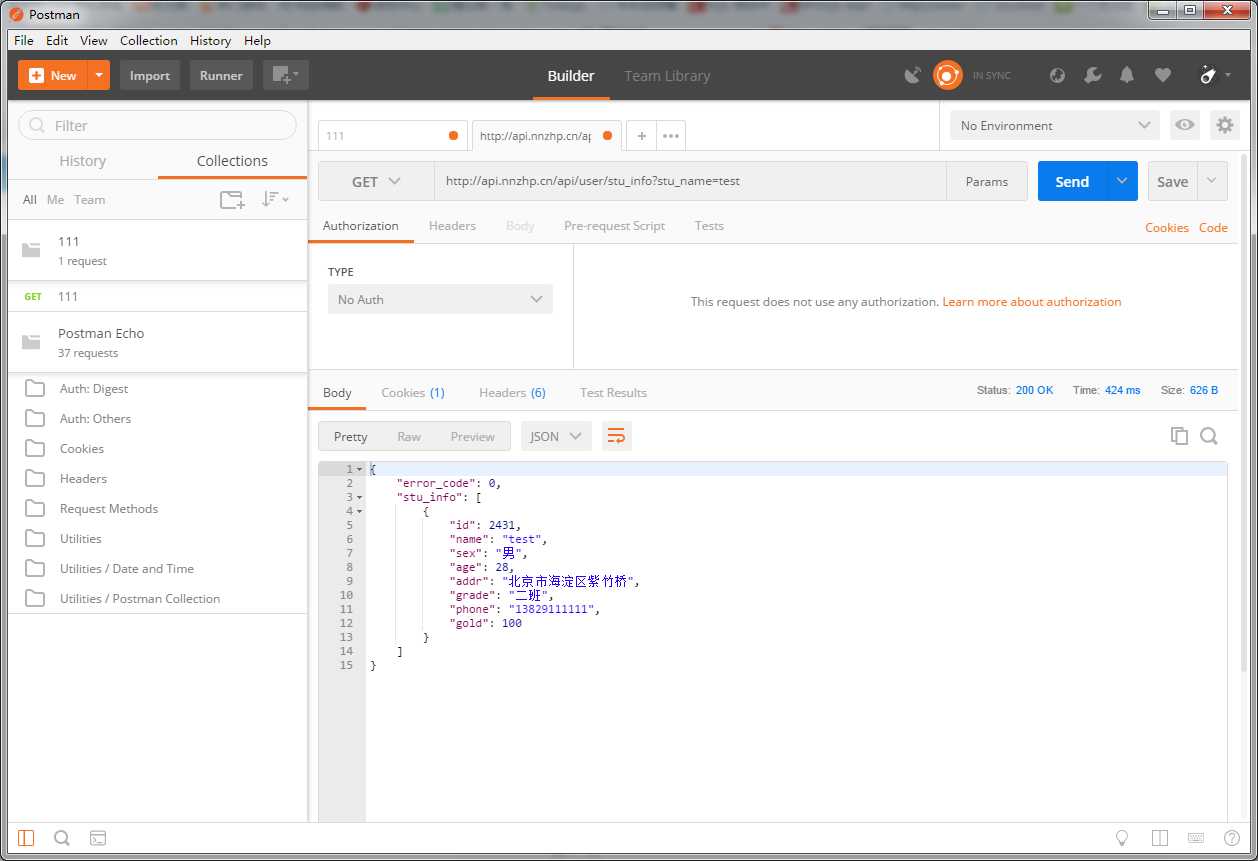
Task: Click the Filter search field
Action: click(x=158, y=125)
